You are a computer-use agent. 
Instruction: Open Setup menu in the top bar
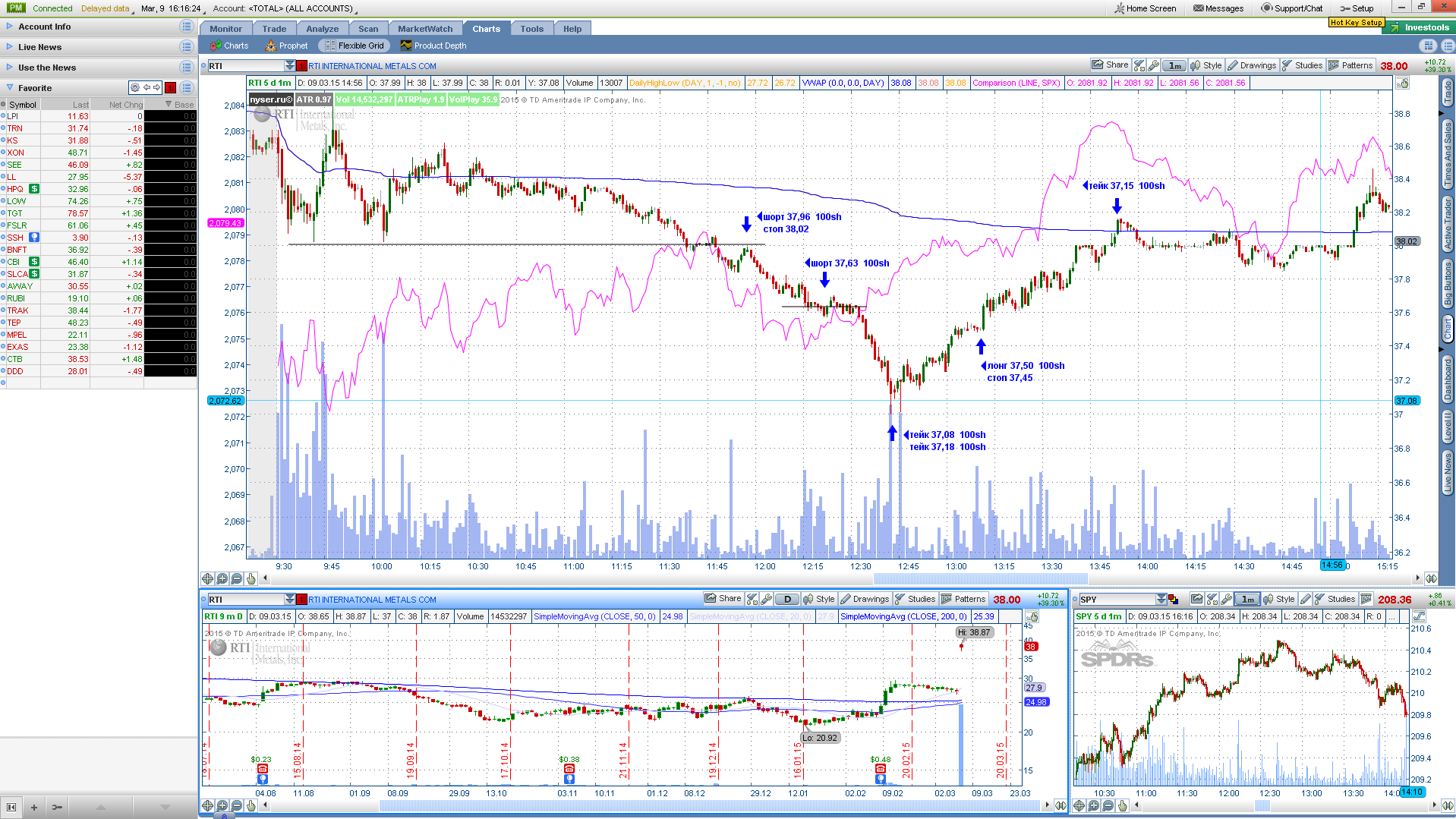click(x=1357, y=8)
